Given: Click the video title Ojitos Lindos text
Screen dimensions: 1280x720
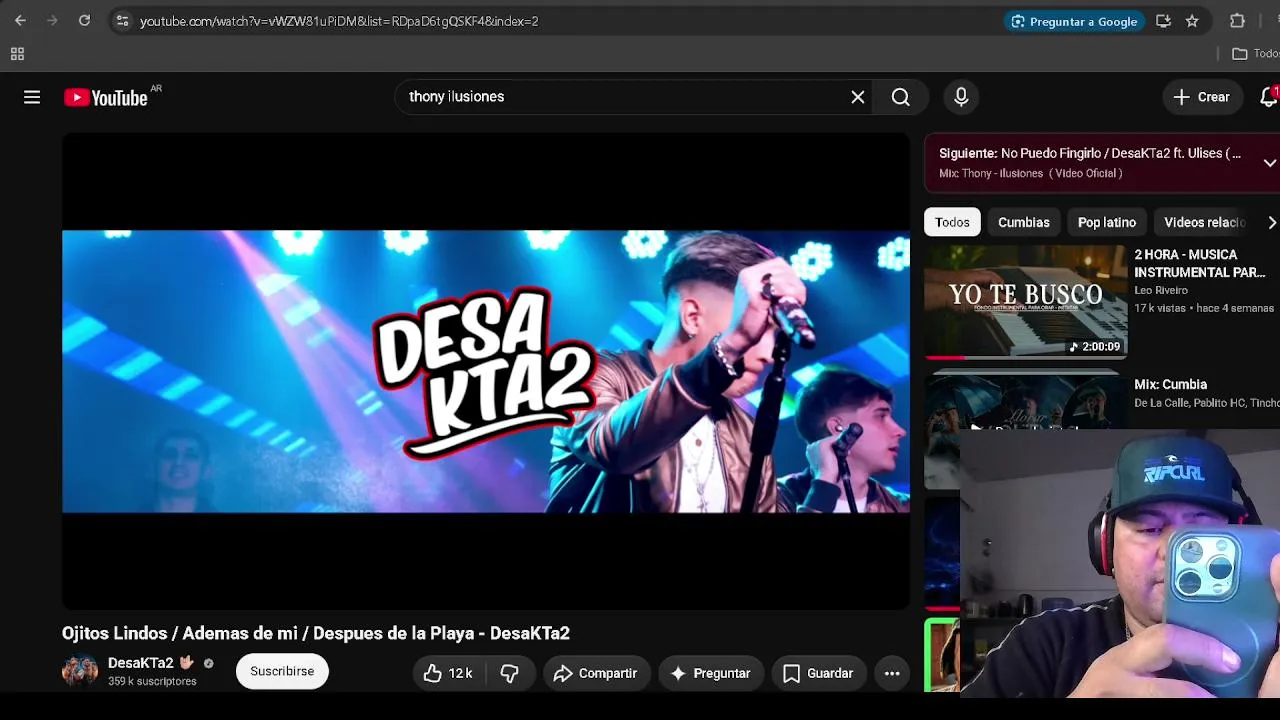Looking at the screenshot, I should [316, 633].
